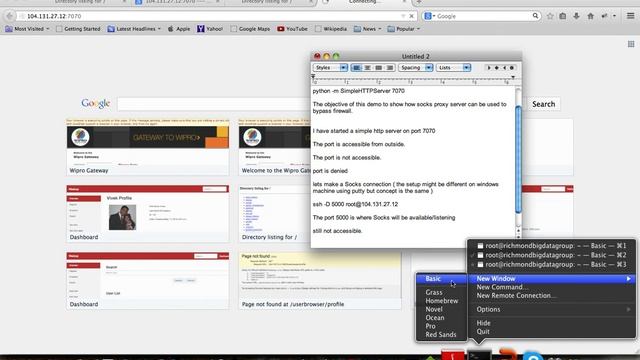Bookmark this page with star icon
Screen dimensions: 640x360
[x=550, y=16]
